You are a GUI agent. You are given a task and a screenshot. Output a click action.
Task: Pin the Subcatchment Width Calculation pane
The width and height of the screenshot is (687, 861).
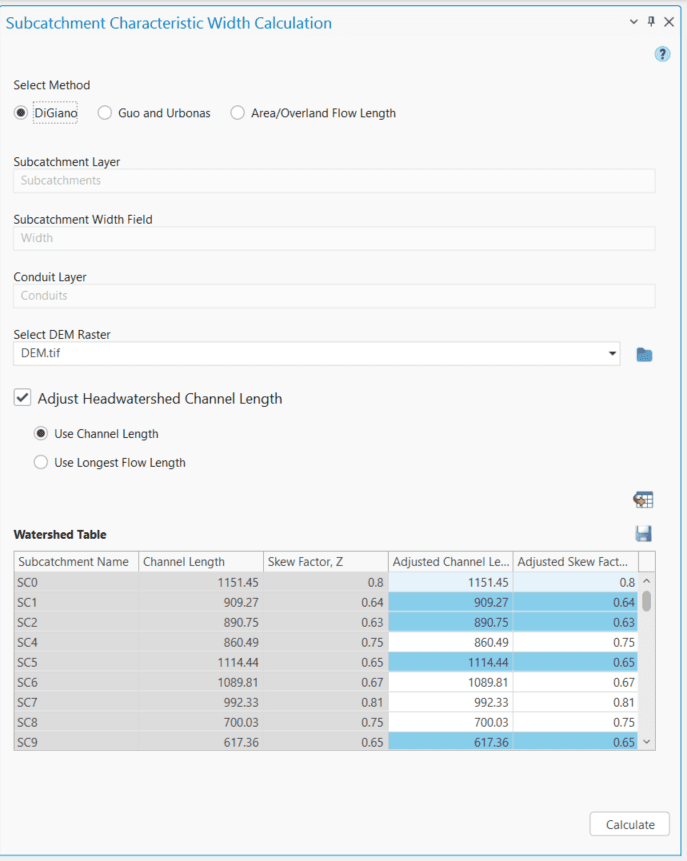pos(650,21)
